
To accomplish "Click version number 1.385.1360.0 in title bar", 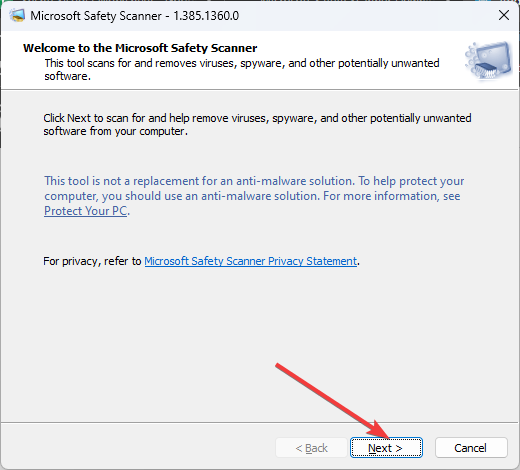I will (x=206, y=16).
